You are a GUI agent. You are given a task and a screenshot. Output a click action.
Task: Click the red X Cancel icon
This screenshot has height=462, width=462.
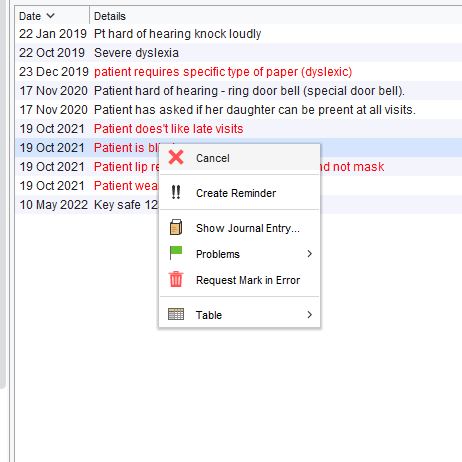point(176,157)
